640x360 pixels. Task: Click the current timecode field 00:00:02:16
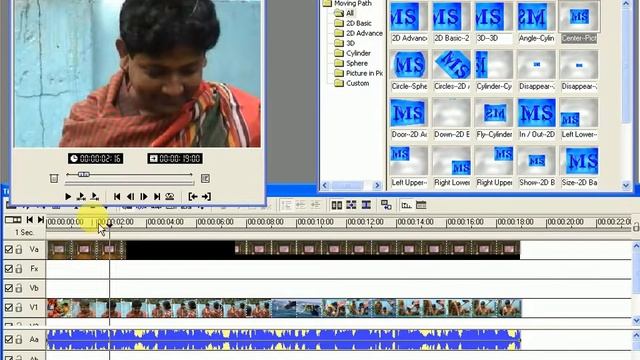pyautogui.click(x=96, y=158)
